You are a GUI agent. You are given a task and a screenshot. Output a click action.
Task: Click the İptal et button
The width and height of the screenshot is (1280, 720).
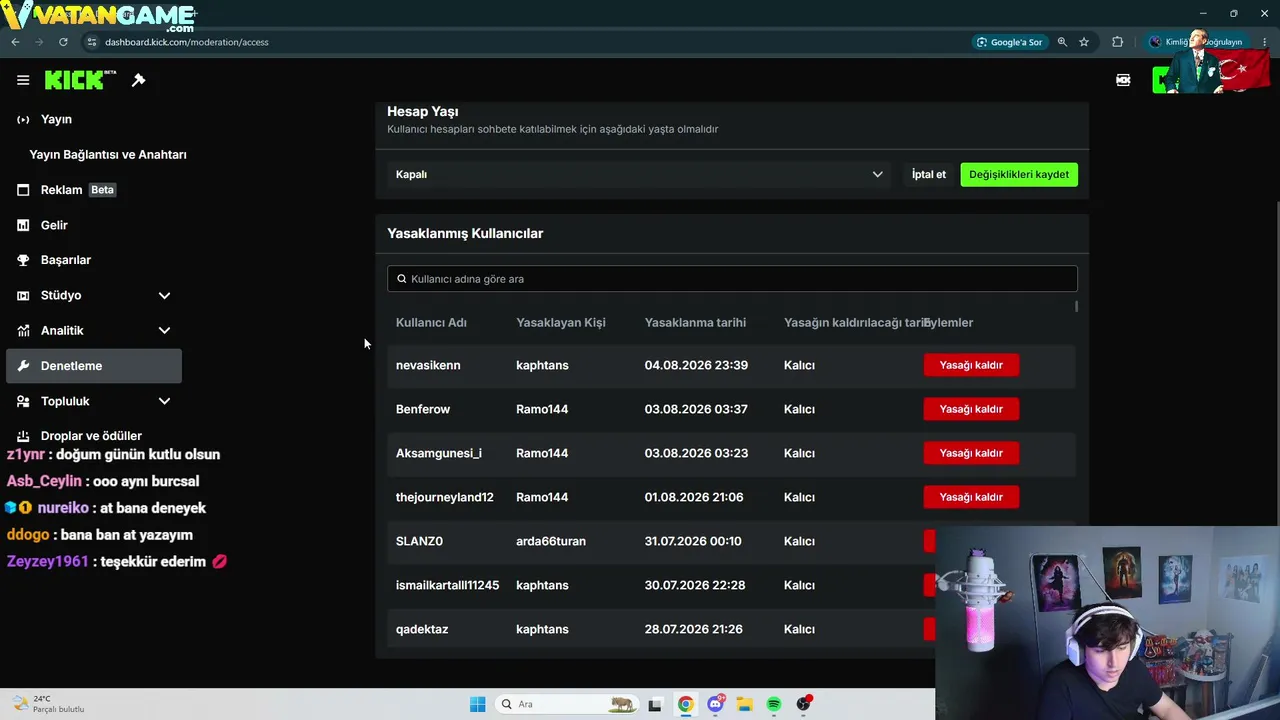click(929, 174)
